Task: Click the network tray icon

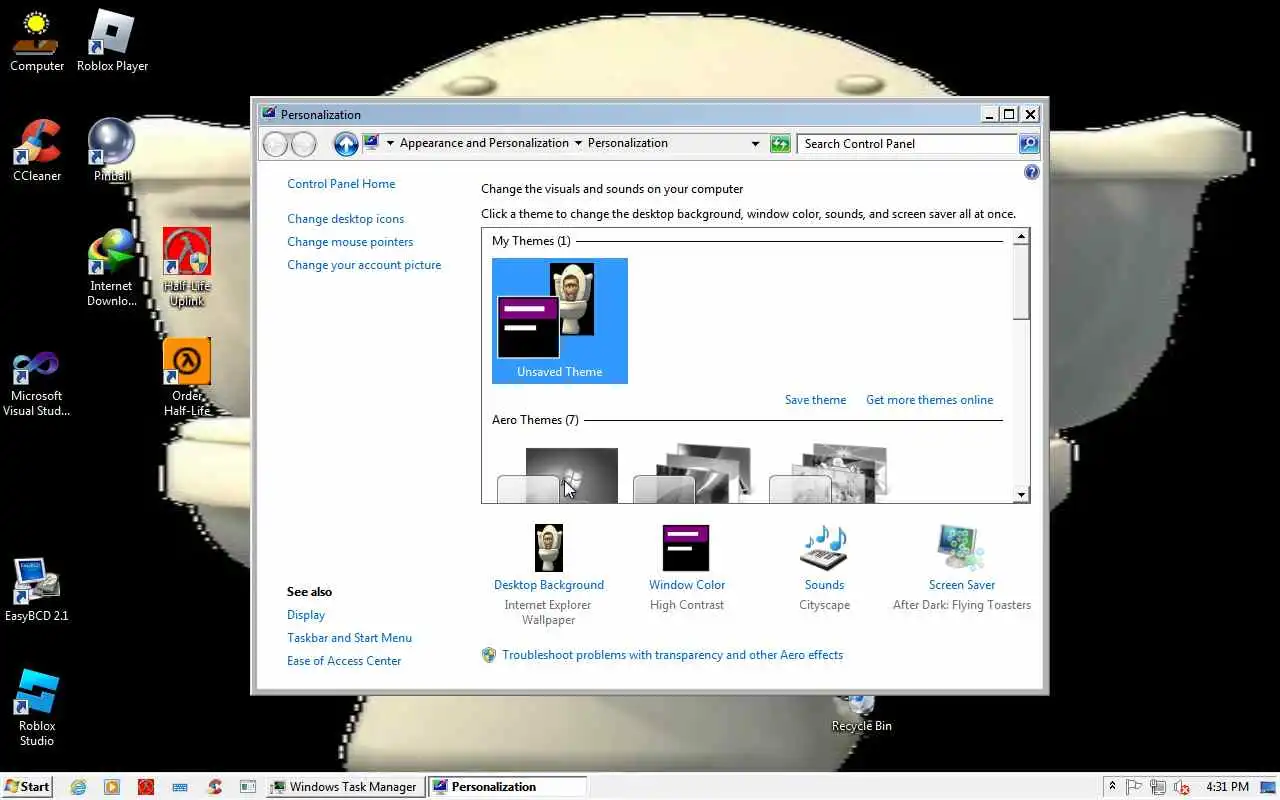Action: coord(1158,787)
